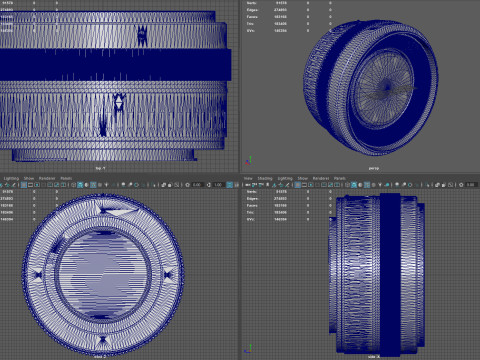Select Smooth Shade All in front panel toolbar

(80, 184)
